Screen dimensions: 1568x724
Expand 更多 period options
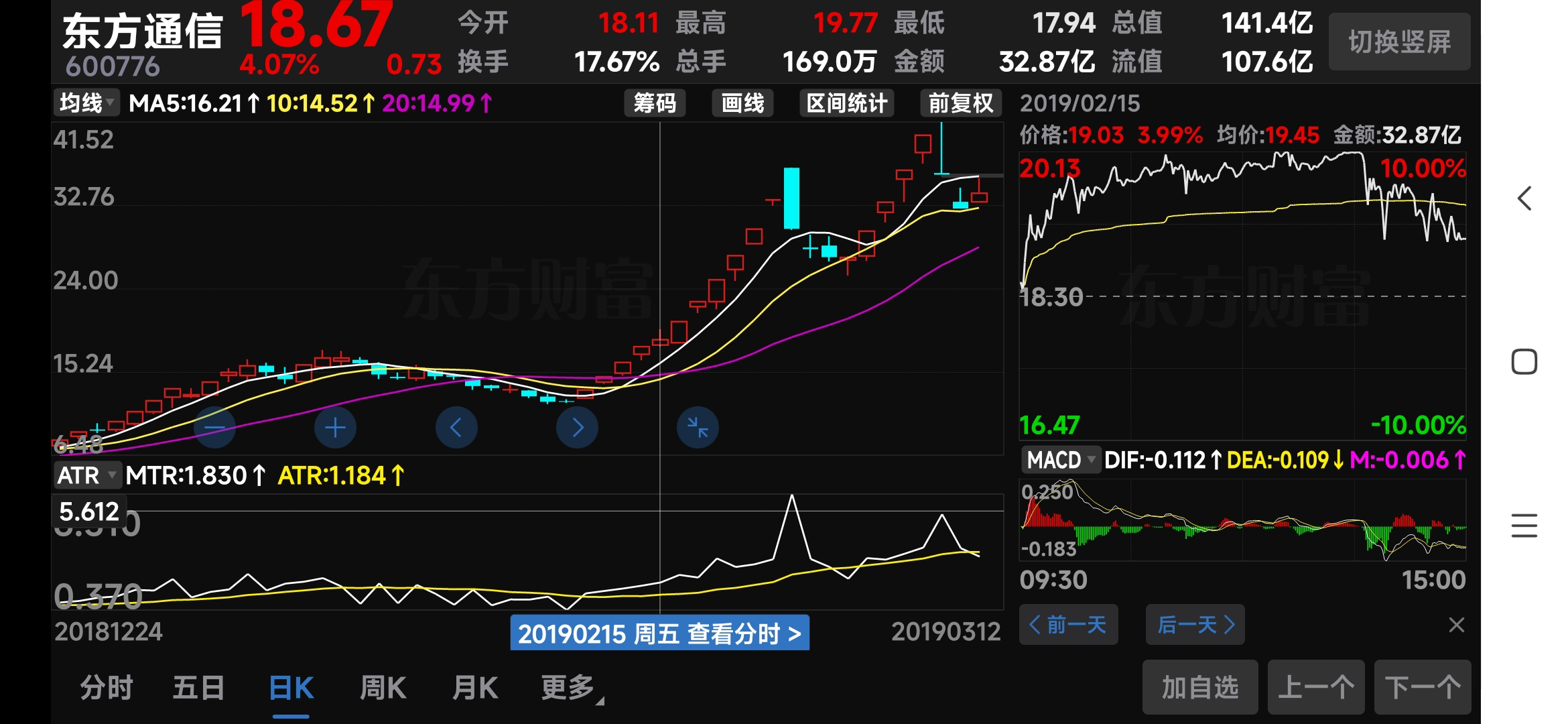[x=572, y=688]
